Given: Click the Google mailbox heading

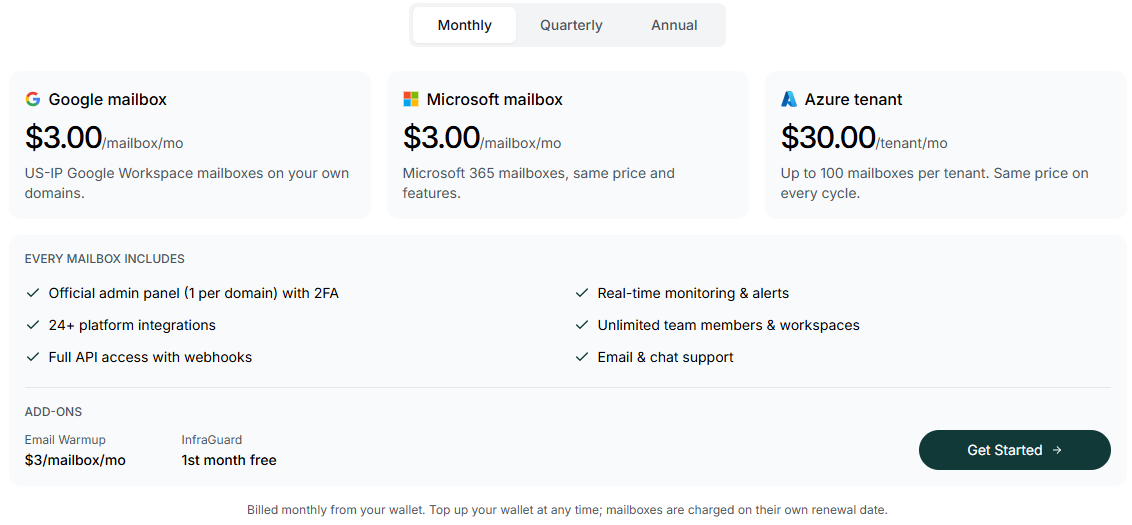Looking at the screenshot, I should 108,100.
